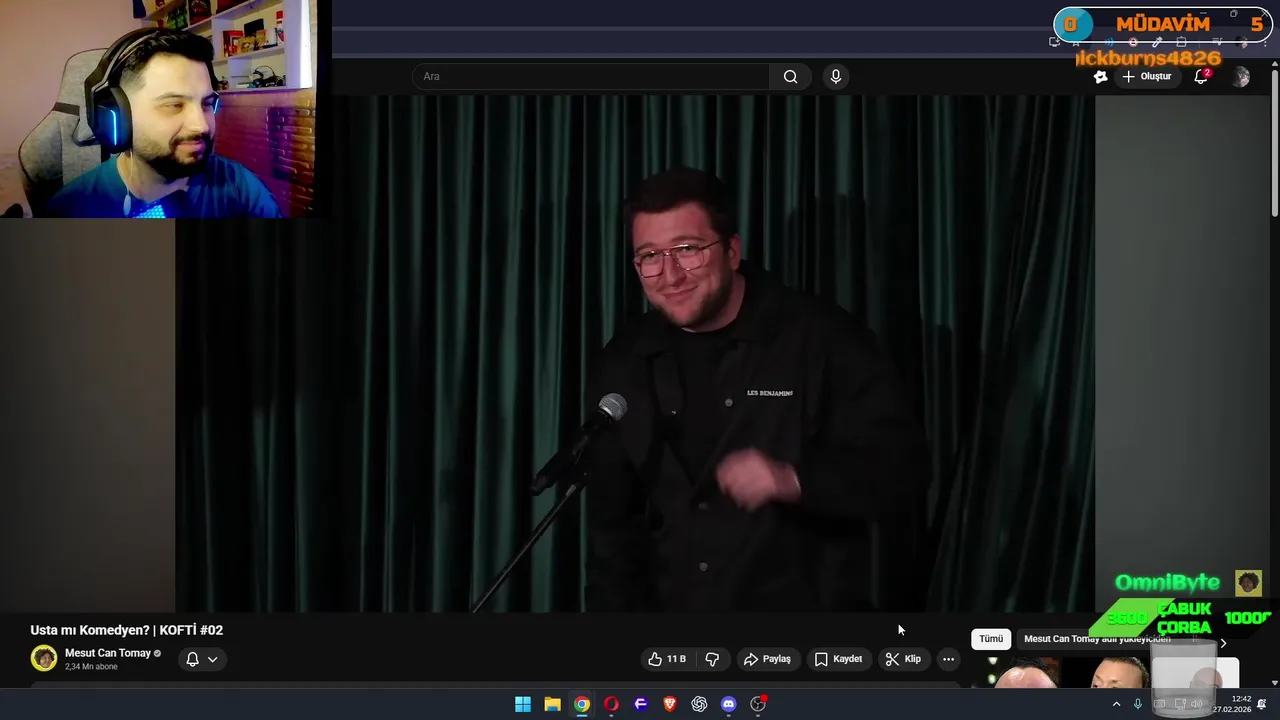Click the YouTube search magnifier button

pyautogui.click(x=790, y=76)
